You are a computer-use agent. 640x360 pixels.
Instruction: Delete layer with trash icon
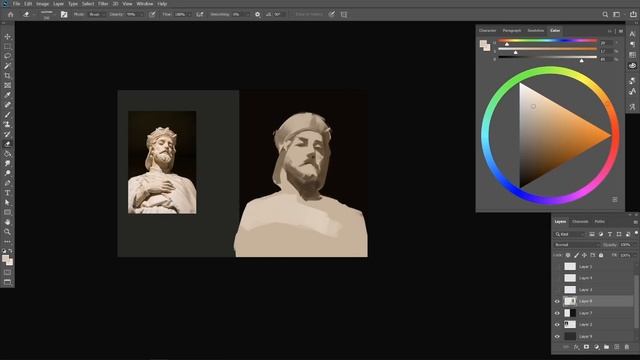(x=627, y=347)
